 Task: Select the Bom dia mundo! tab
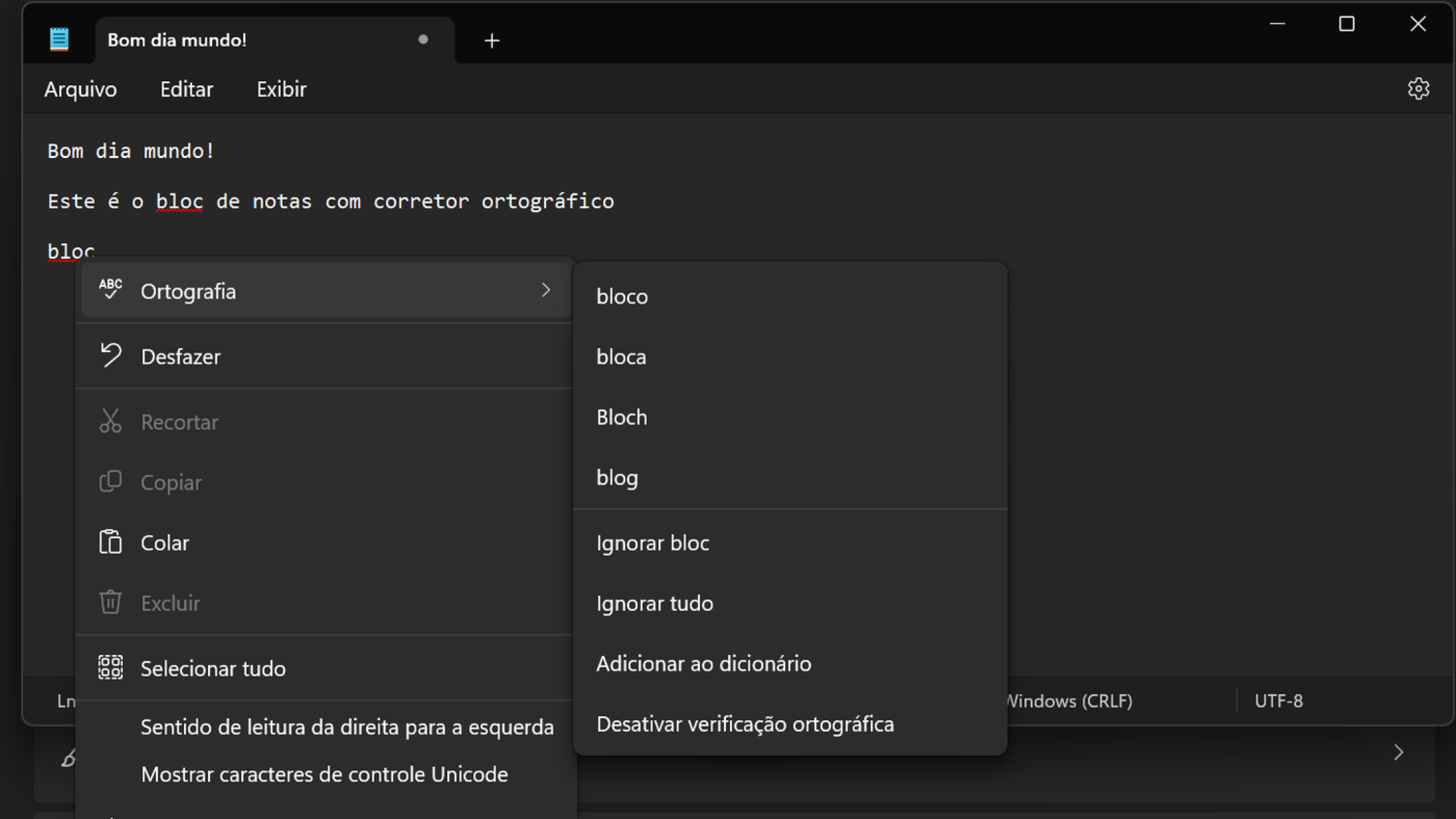tap(275, 40)
